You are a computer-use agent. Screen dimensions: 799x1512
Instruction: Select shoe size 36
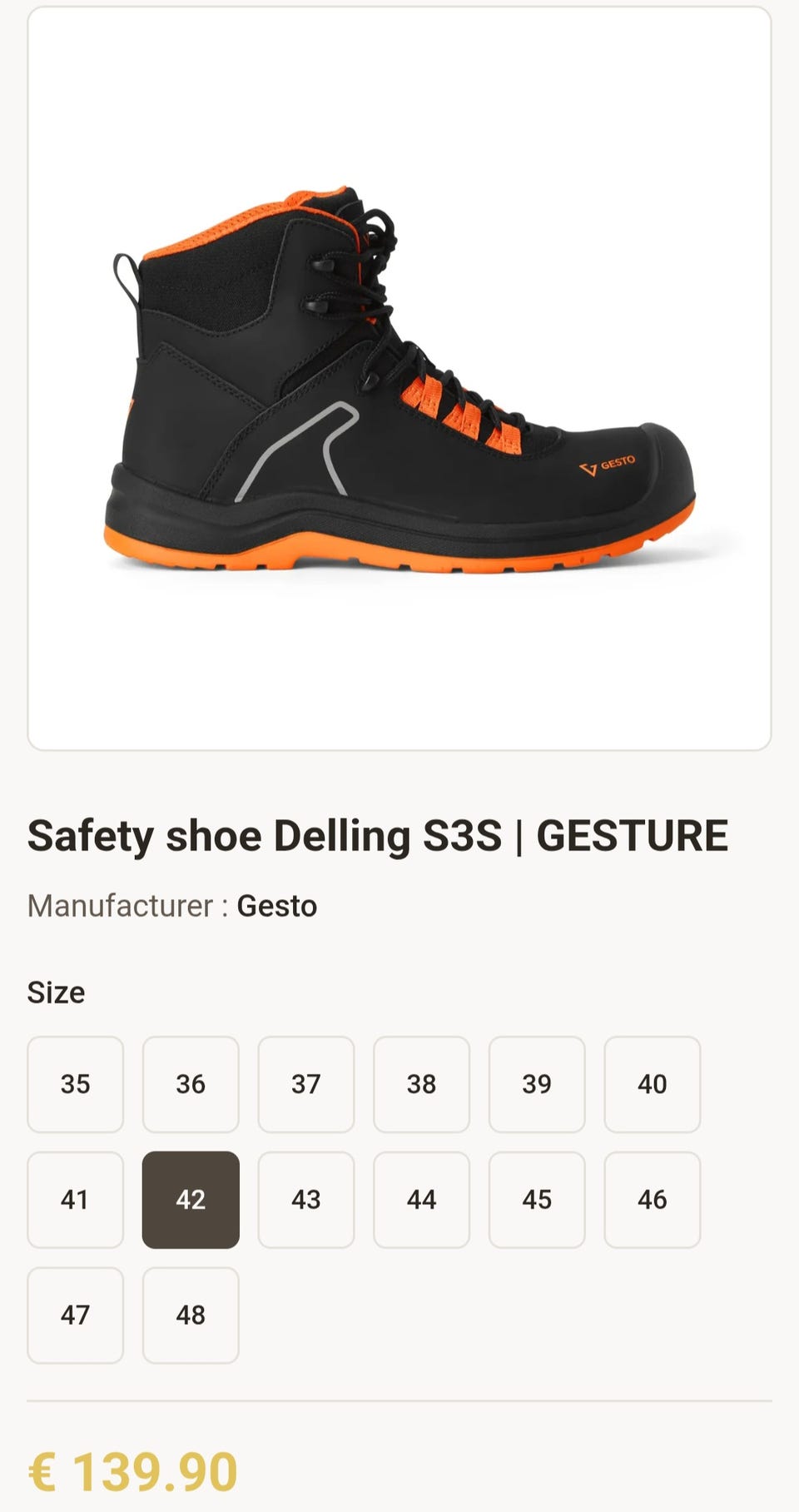pos(191,1084)
